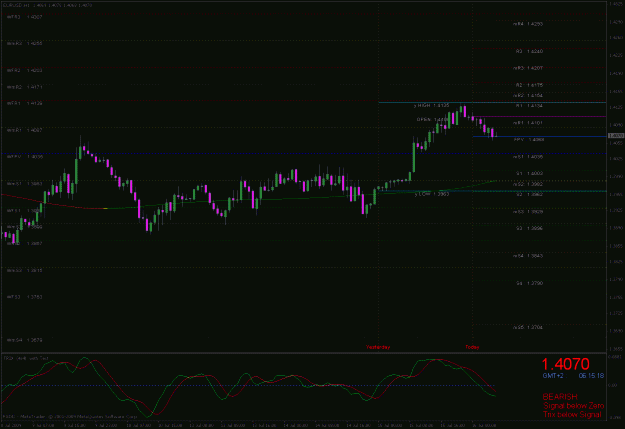This screenshot has width=625, height=429.
Task: Click the S1 1.4002 pivot label
Action: click(529, 173)
